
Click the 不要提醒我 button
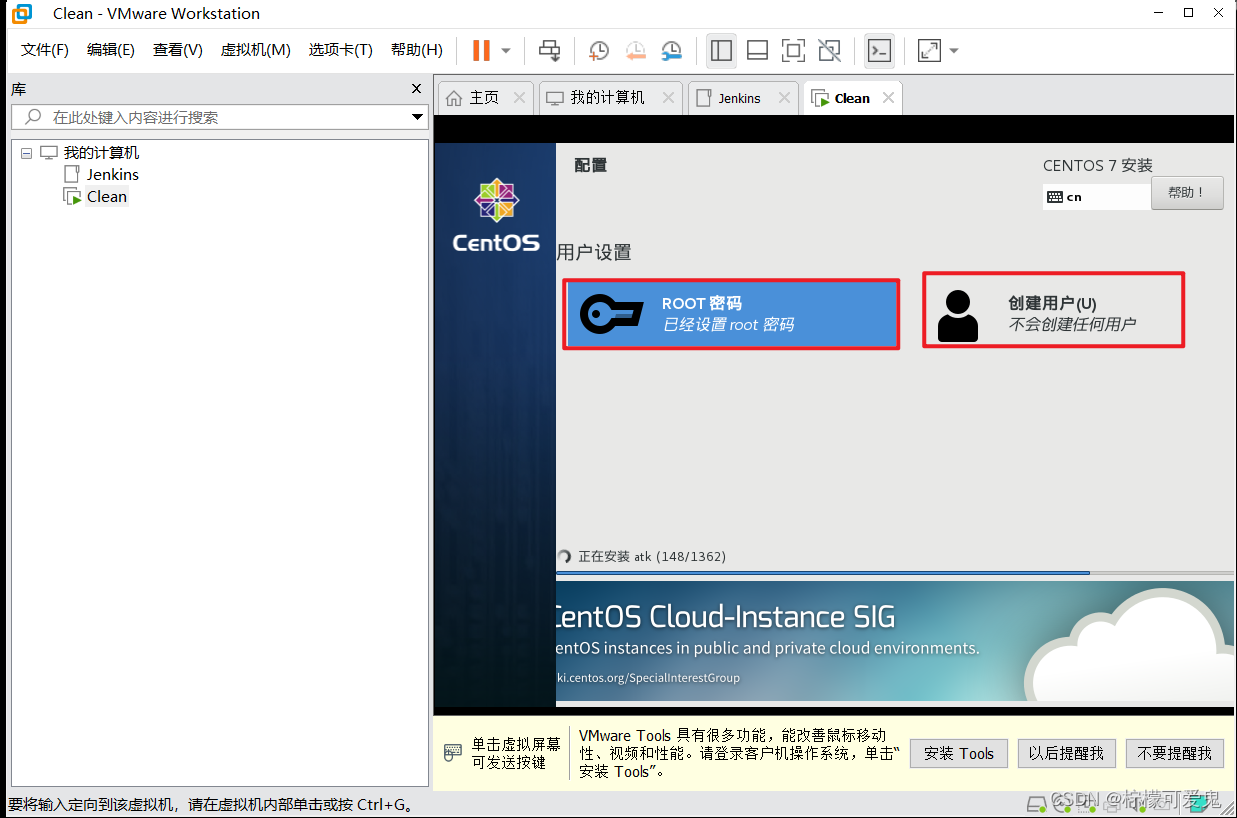(1174, 754)
